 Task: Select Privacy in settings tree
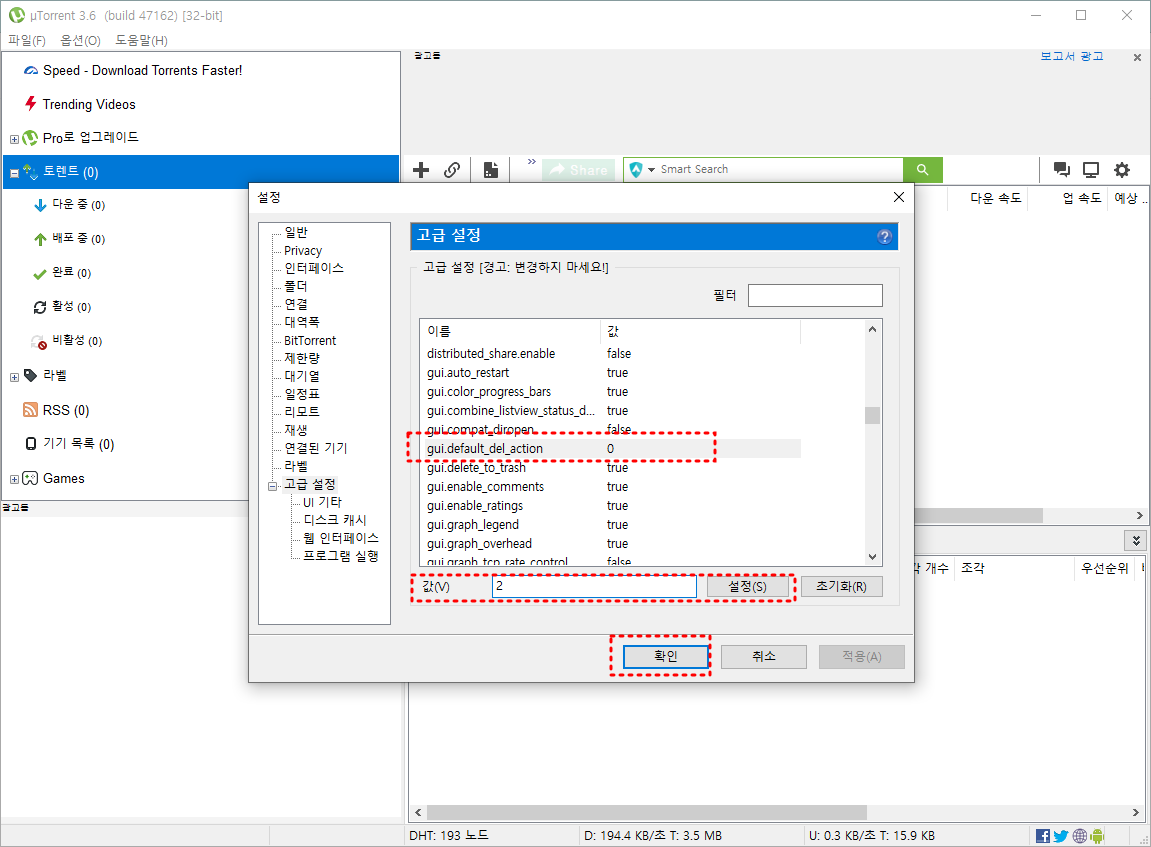pos(302,250)
